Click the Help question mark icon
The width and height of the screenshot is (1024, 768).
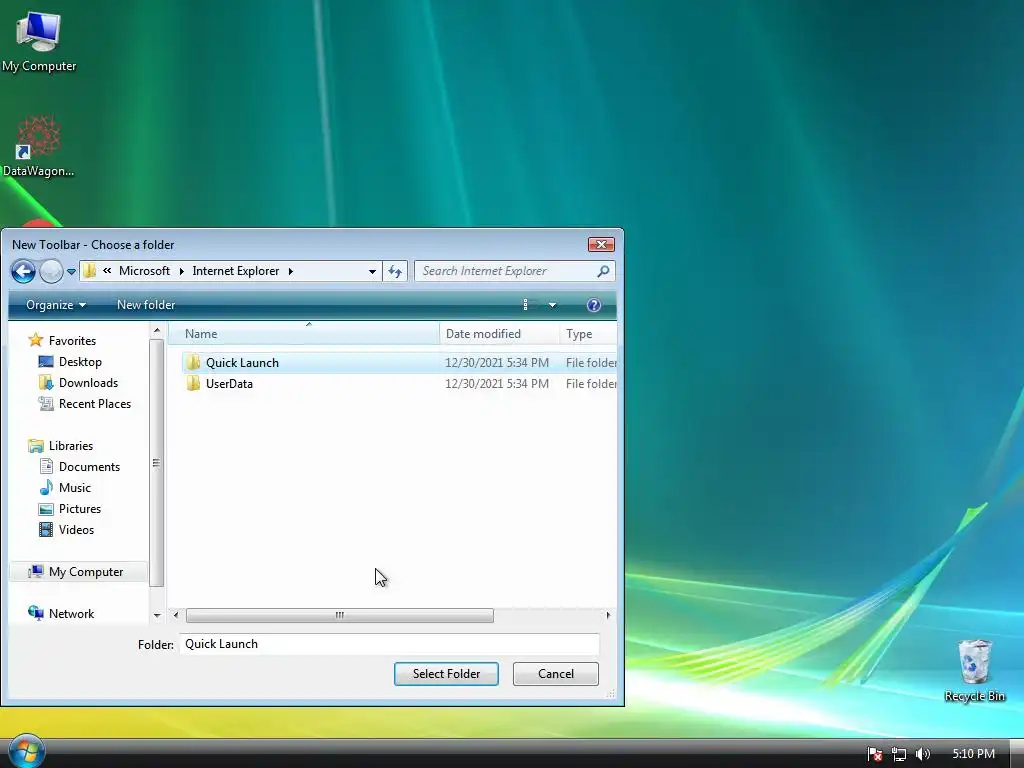[594, 305]
